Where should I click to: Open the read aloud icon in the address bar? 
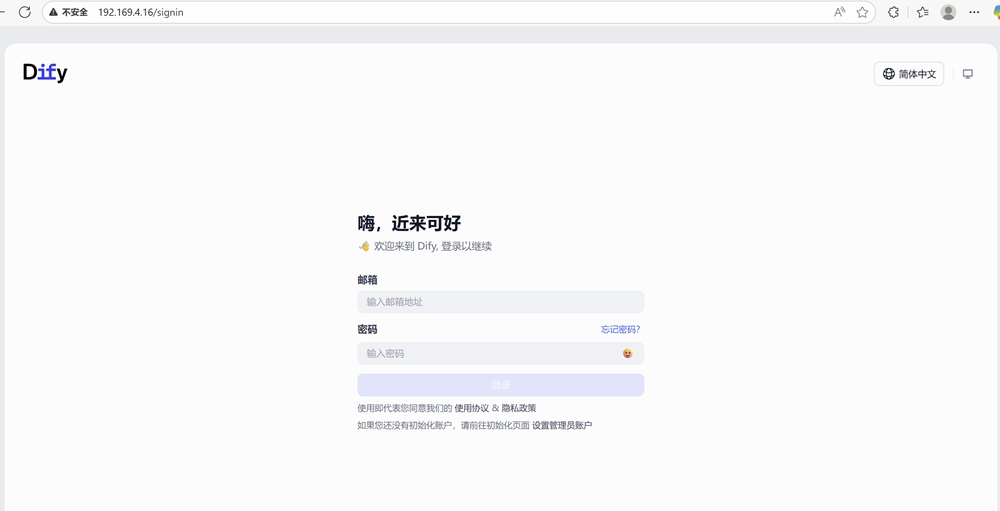point(839,12)
